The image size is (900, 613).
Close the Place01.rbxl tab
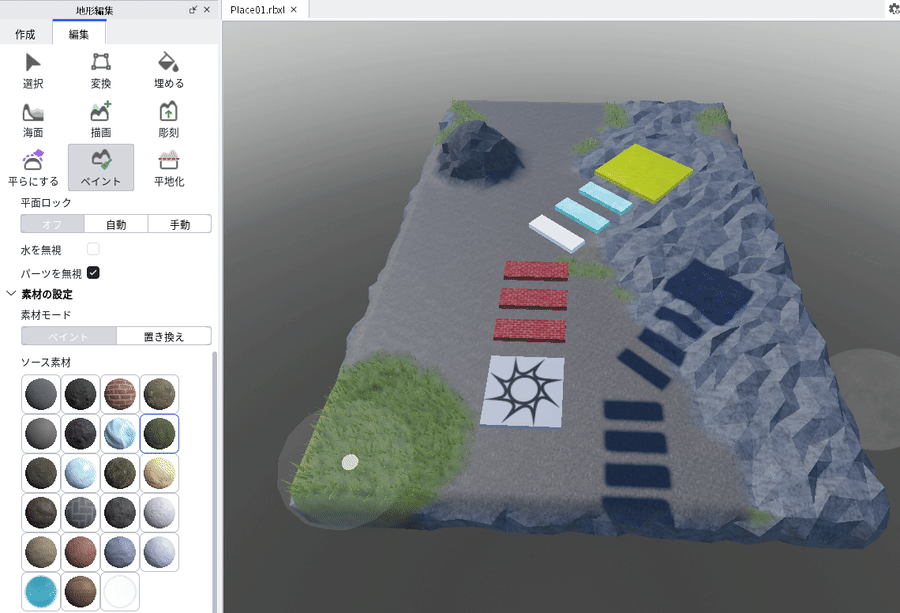(x=294, y=10)
